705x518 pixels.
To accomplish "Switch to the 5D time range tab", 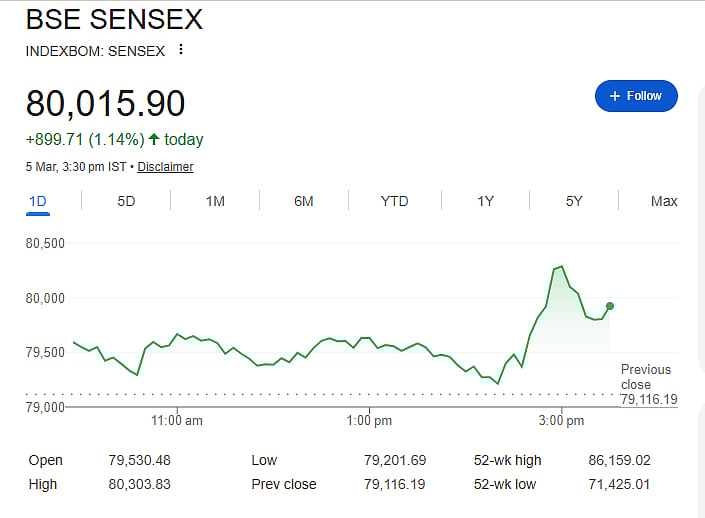I will pos(126,201).
